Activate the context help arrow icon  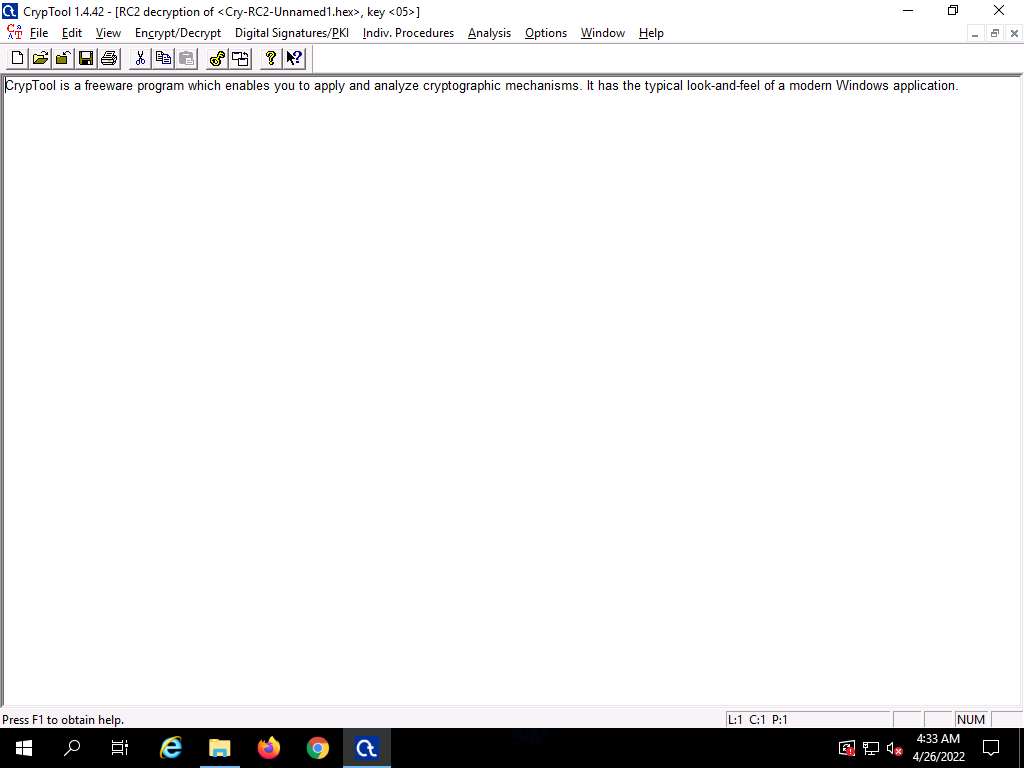click(294, 58)
